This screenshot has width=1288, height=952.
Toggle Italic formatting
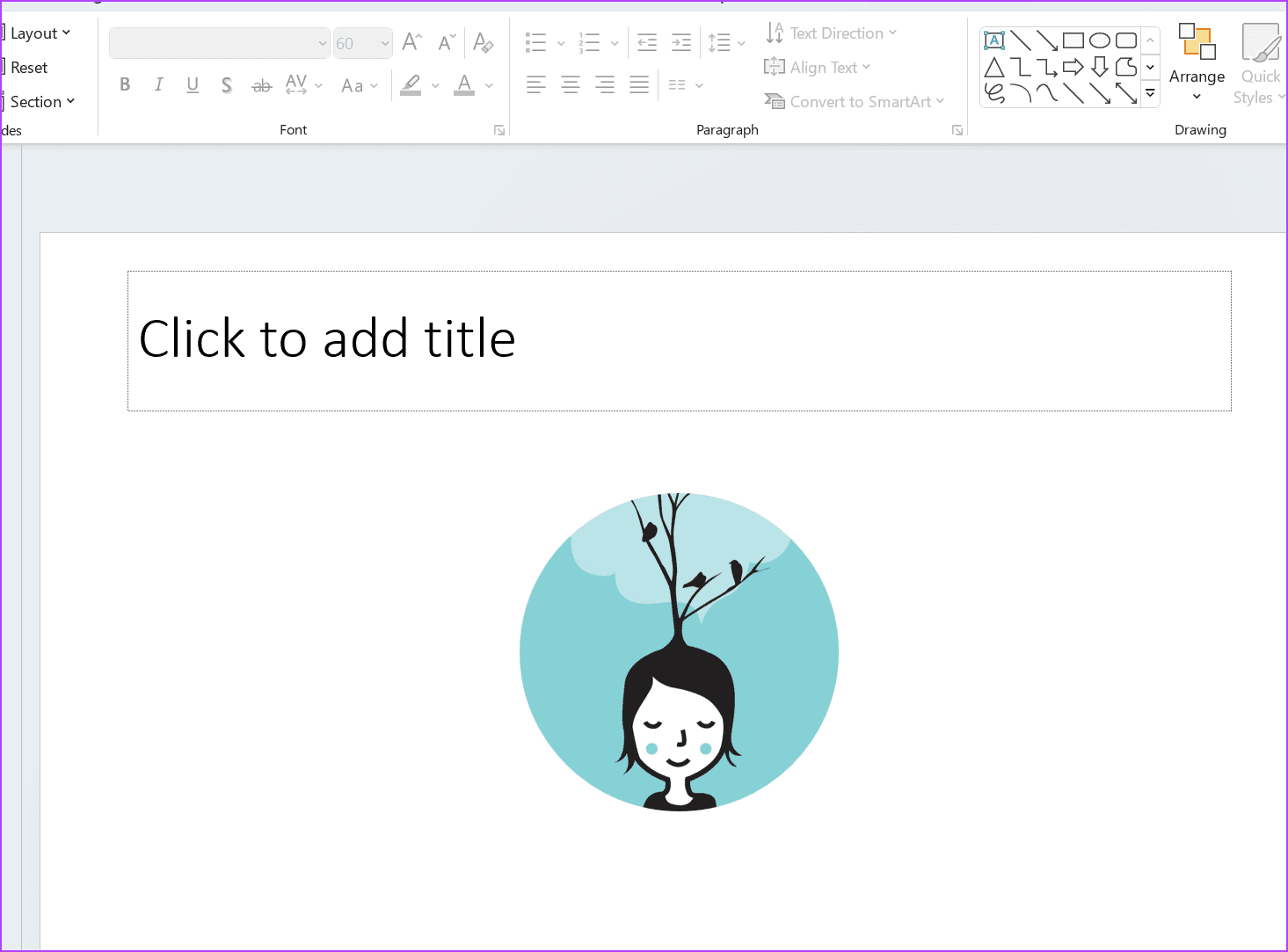coord(158,85)
